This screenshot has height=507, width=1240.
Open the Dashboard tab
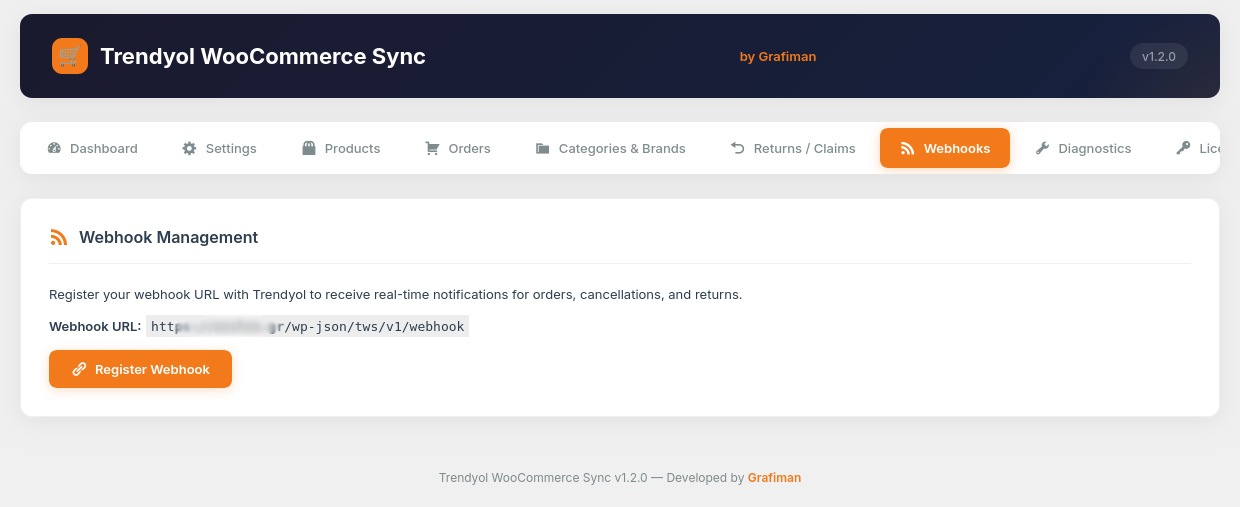click(93, 148)
